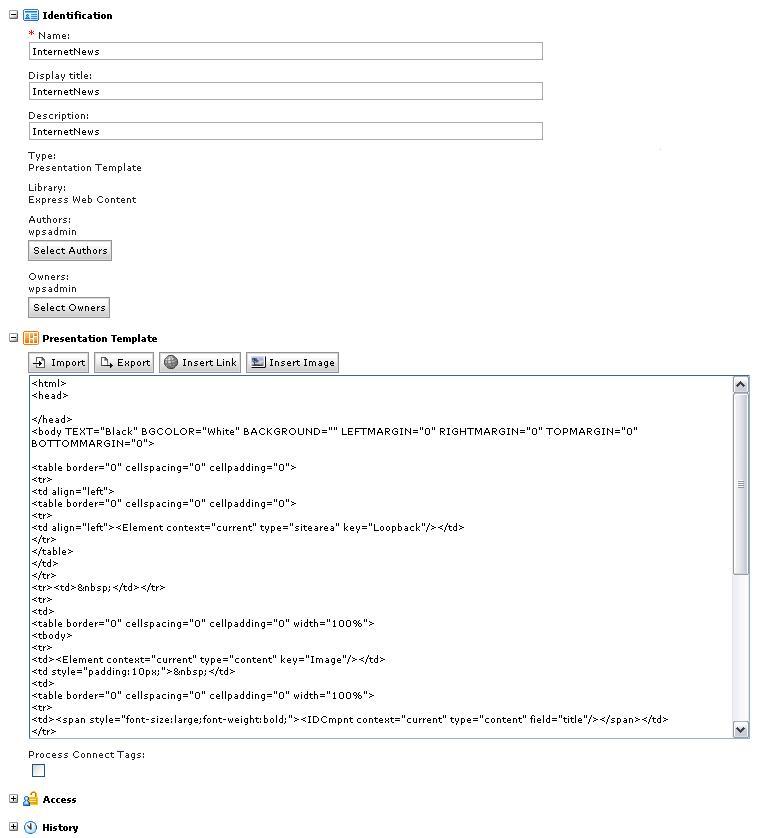The image size is (764, 838).
Task: Collapse the Presentation Template section
Action: 14,338
